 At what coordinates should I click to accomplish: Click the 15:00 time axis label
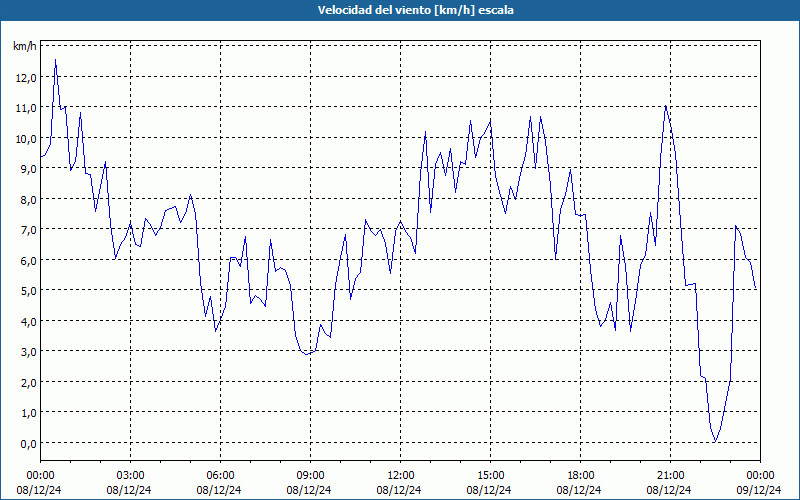coord(490,476)
